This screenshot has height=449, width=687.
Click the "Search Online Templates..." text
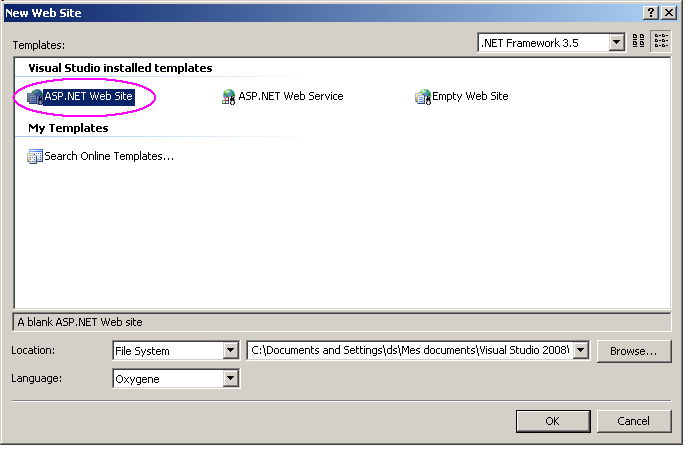(x=109, y=156)
